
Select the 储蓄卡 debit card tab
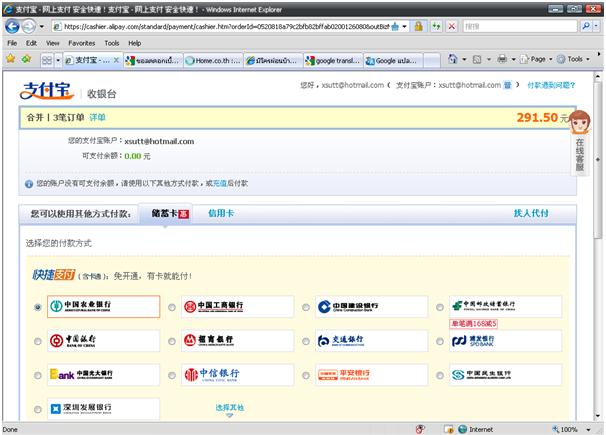[x=166, y=213]
